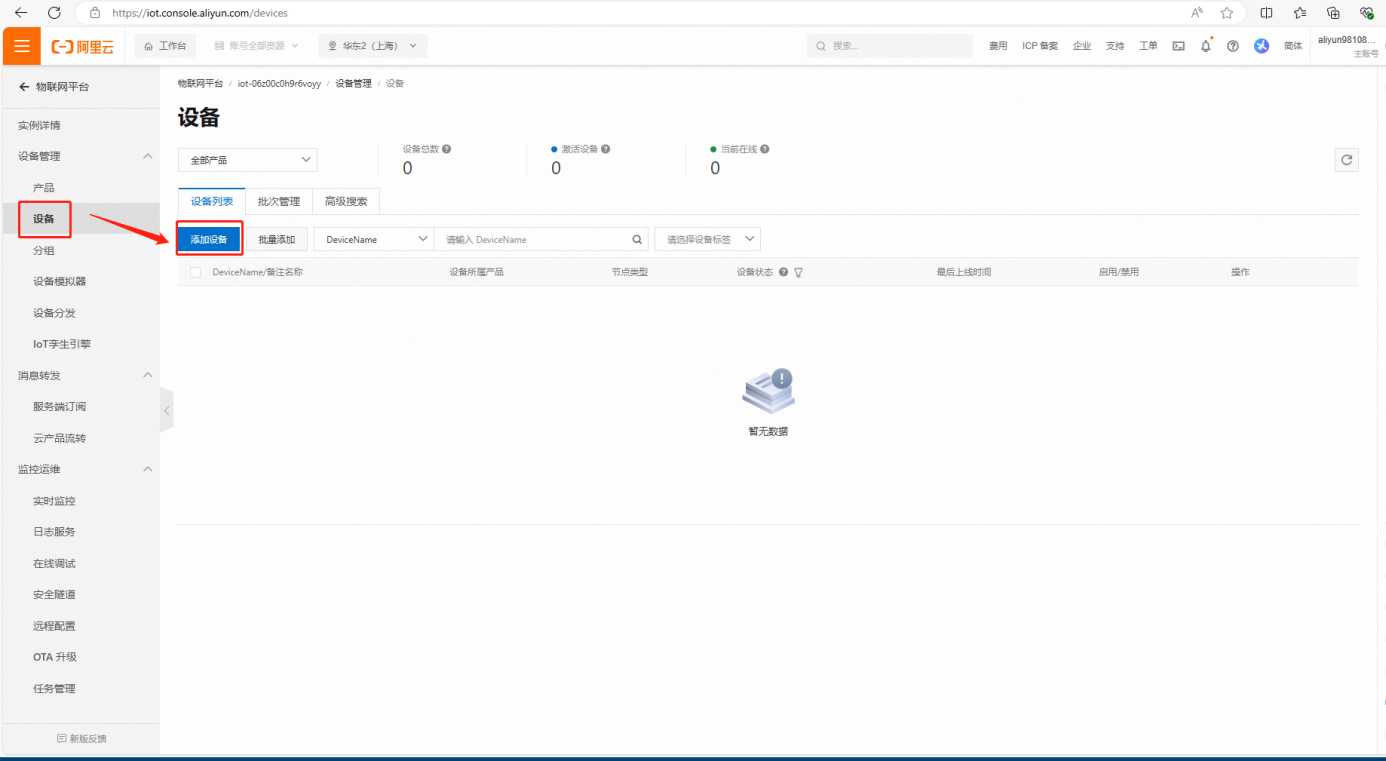The width and height of the screenshot is (1386, 761).
Task: Open the DeviceName search-type dropdown
Action: [374, 240]
